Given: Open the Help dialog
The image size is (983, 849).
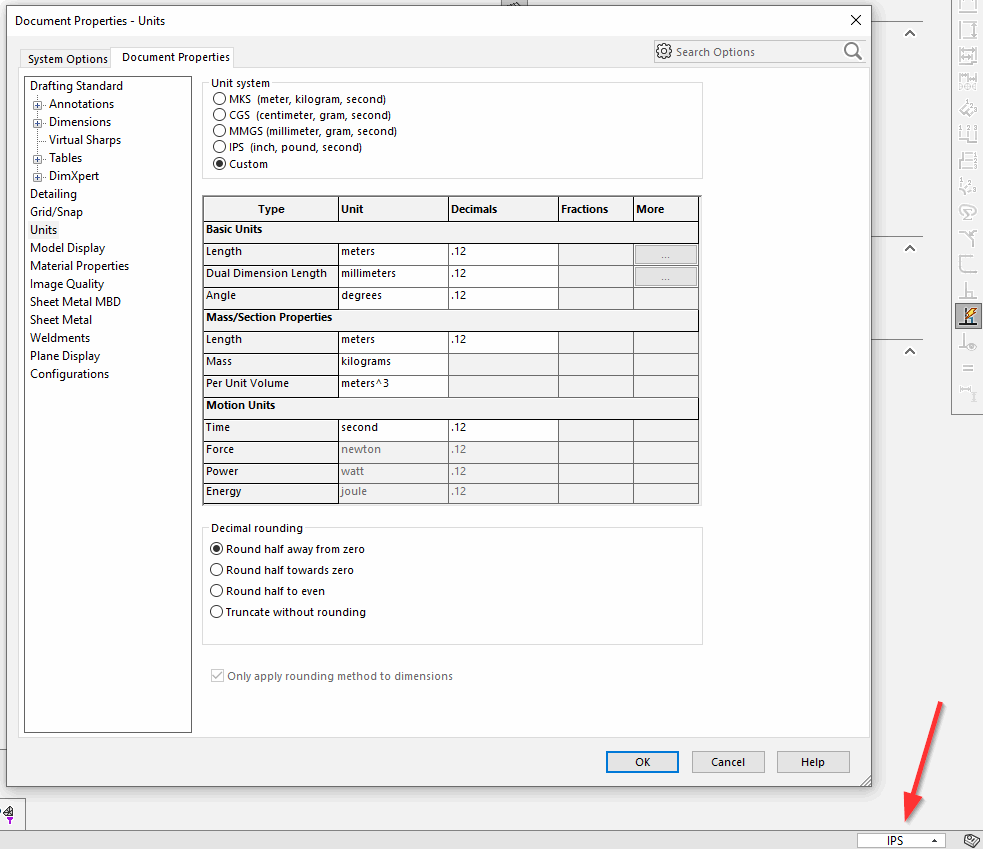Looking at the screenshot, I should tap(813, 761).
